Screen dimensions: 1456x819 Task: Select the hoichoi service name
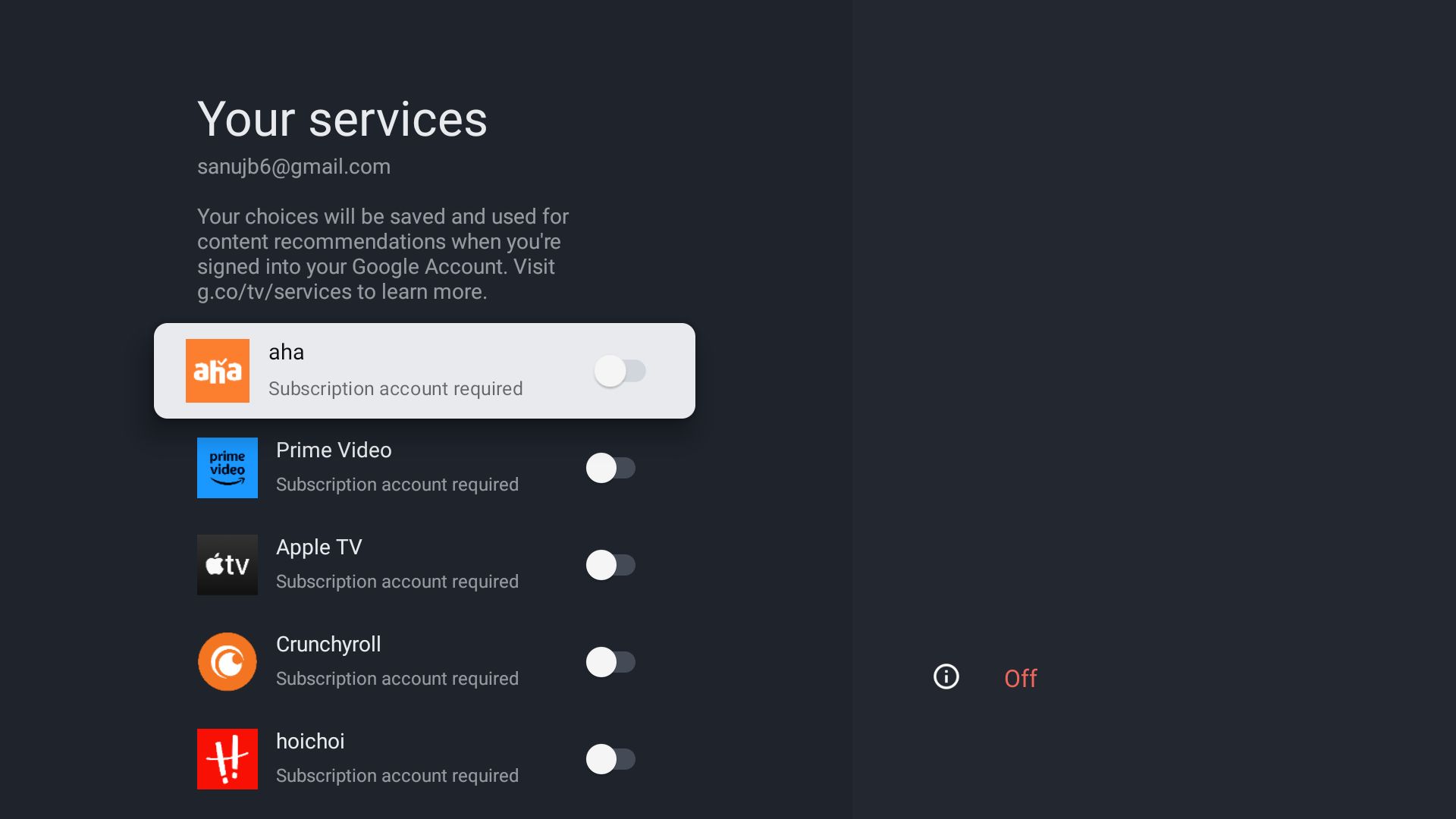point(310,742)
